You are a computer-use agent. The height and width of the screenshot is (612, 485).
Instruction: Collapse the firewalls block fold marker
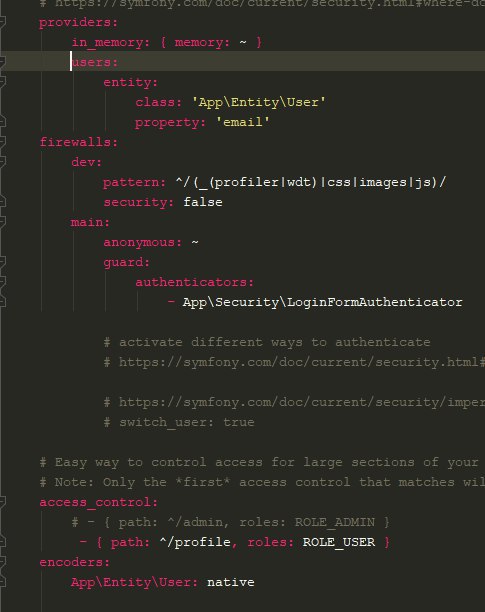click(2, 141)
